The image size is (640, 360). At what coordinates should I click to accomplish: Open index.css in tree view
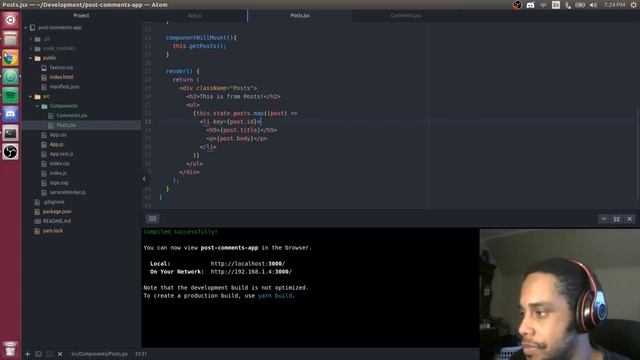60,164
